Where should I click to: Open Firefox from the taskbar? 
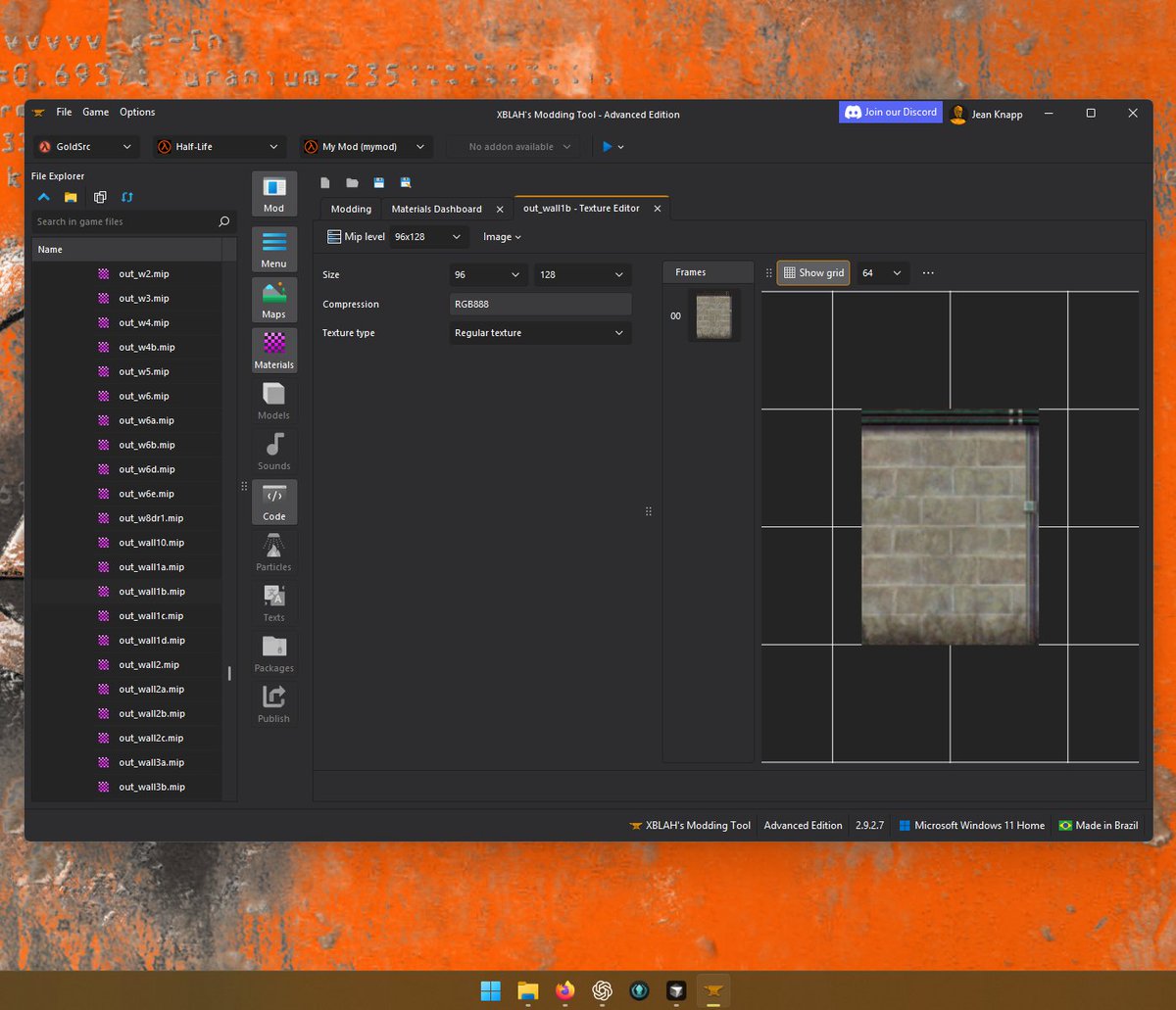pos(564,990)
